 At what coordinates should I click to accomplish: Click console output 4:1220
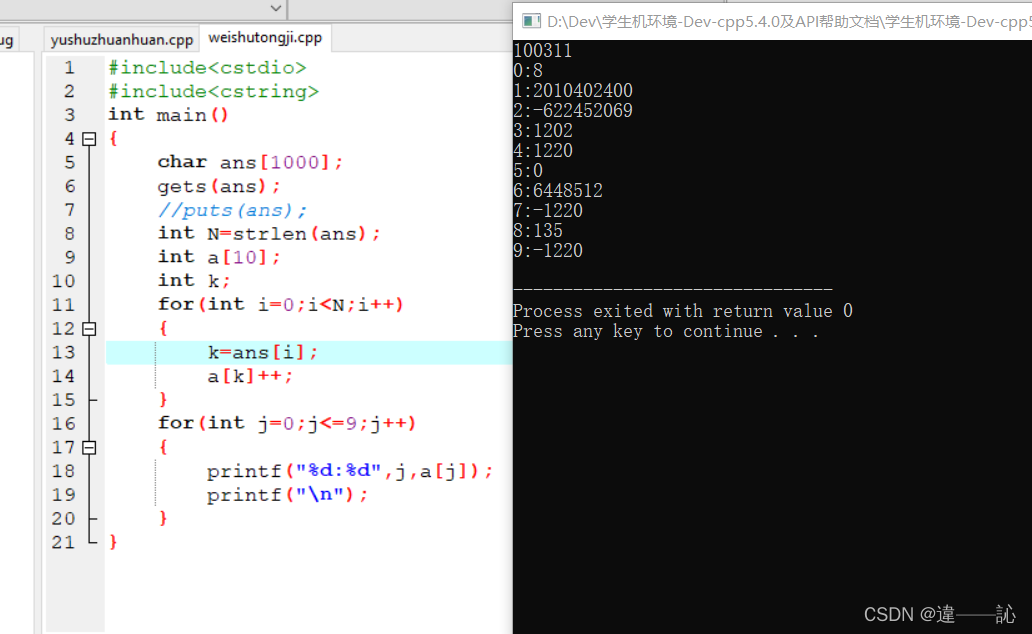point(543,151)
